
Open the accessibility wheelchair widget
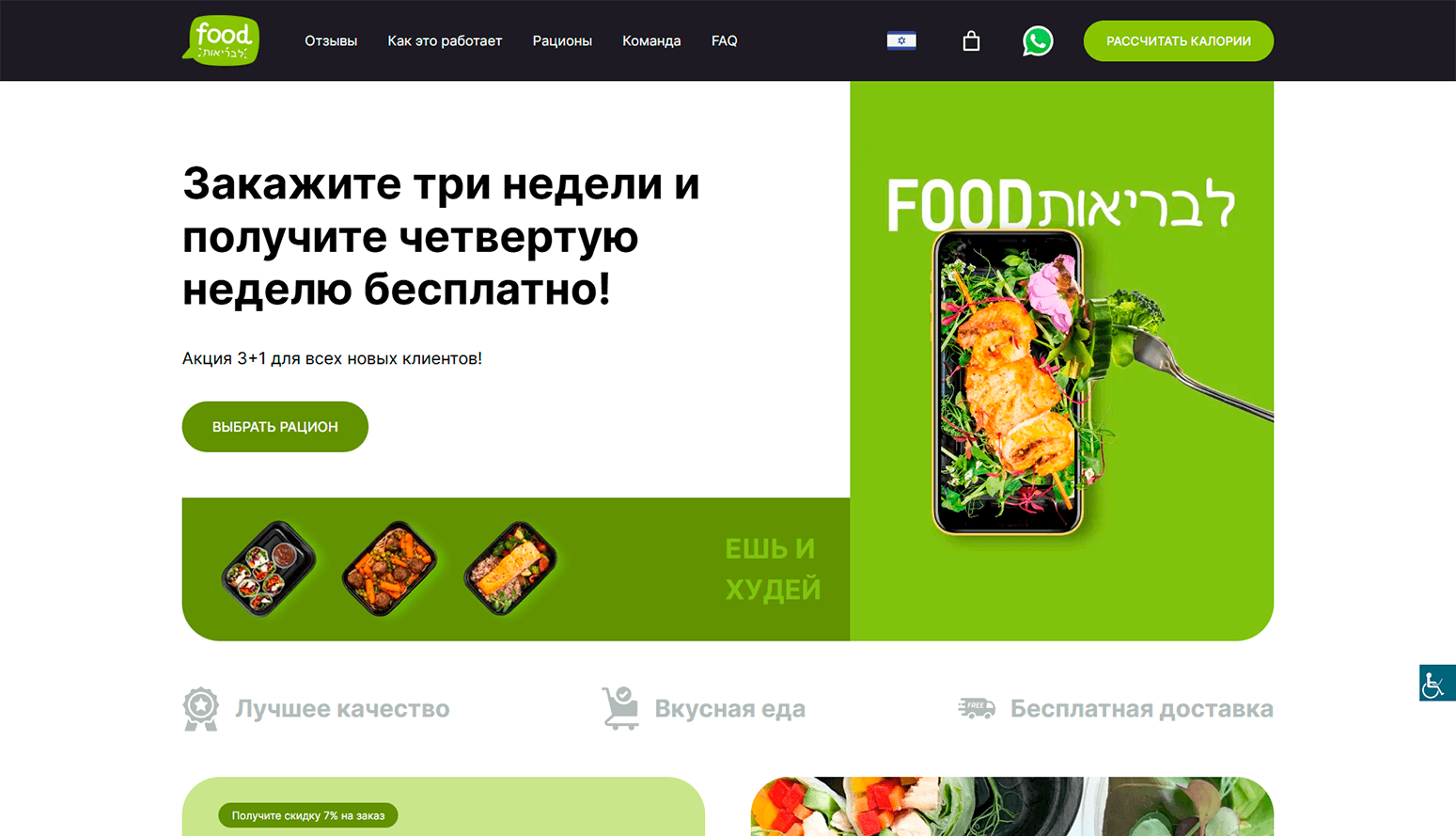pyautogui.click(x=1436, y=683)
